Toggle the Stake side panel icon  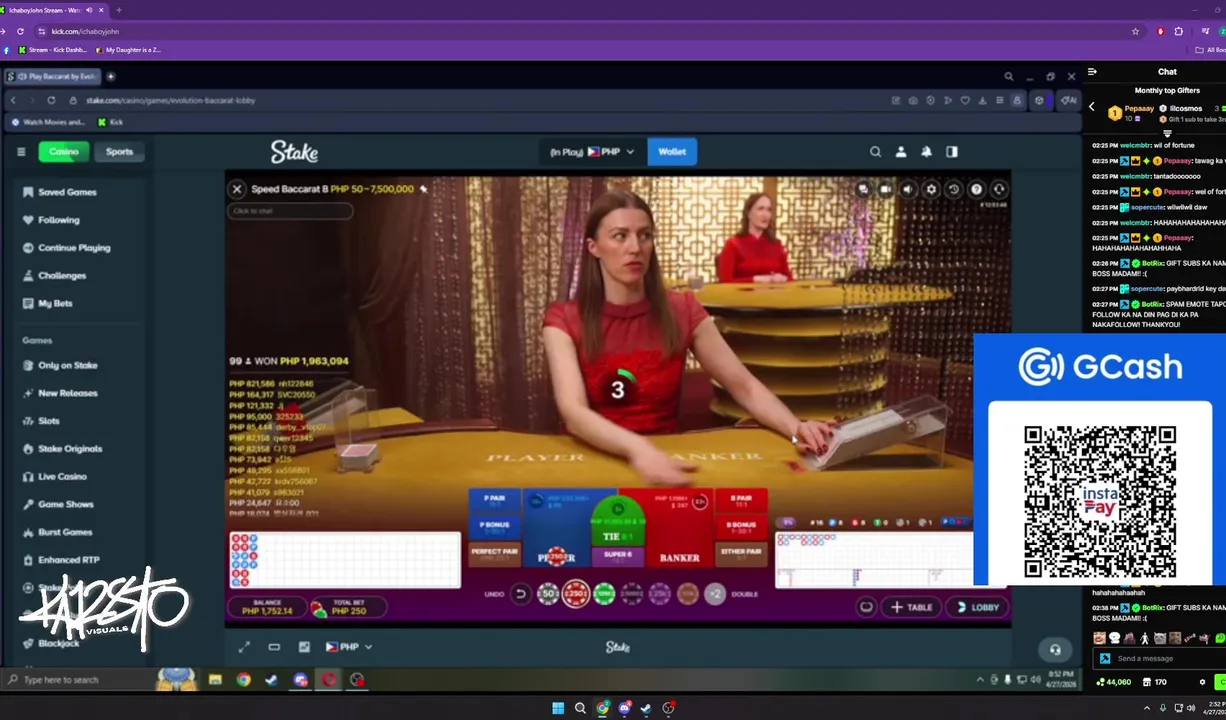click(x=952, y=152)
